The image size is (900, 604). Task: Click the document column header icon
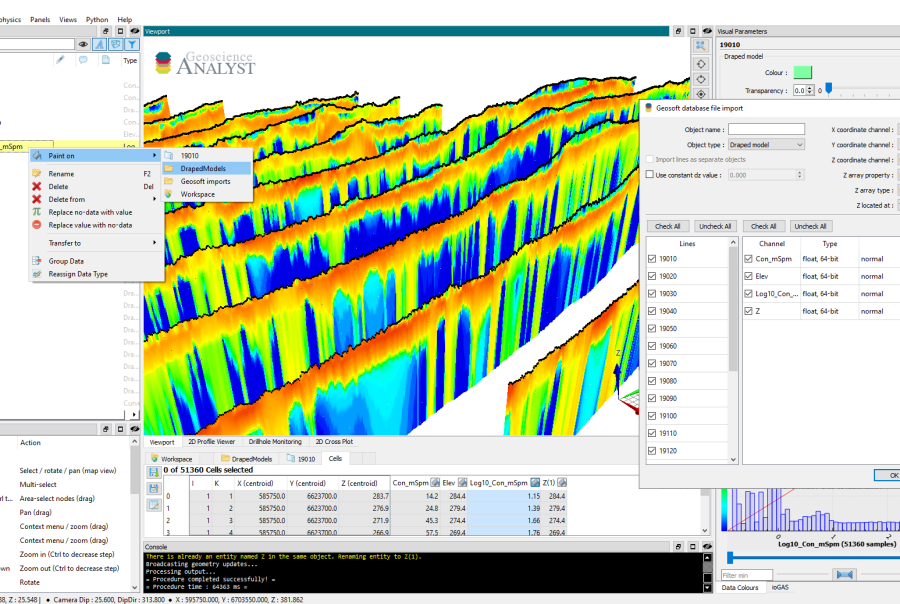(x=106, y=60)
